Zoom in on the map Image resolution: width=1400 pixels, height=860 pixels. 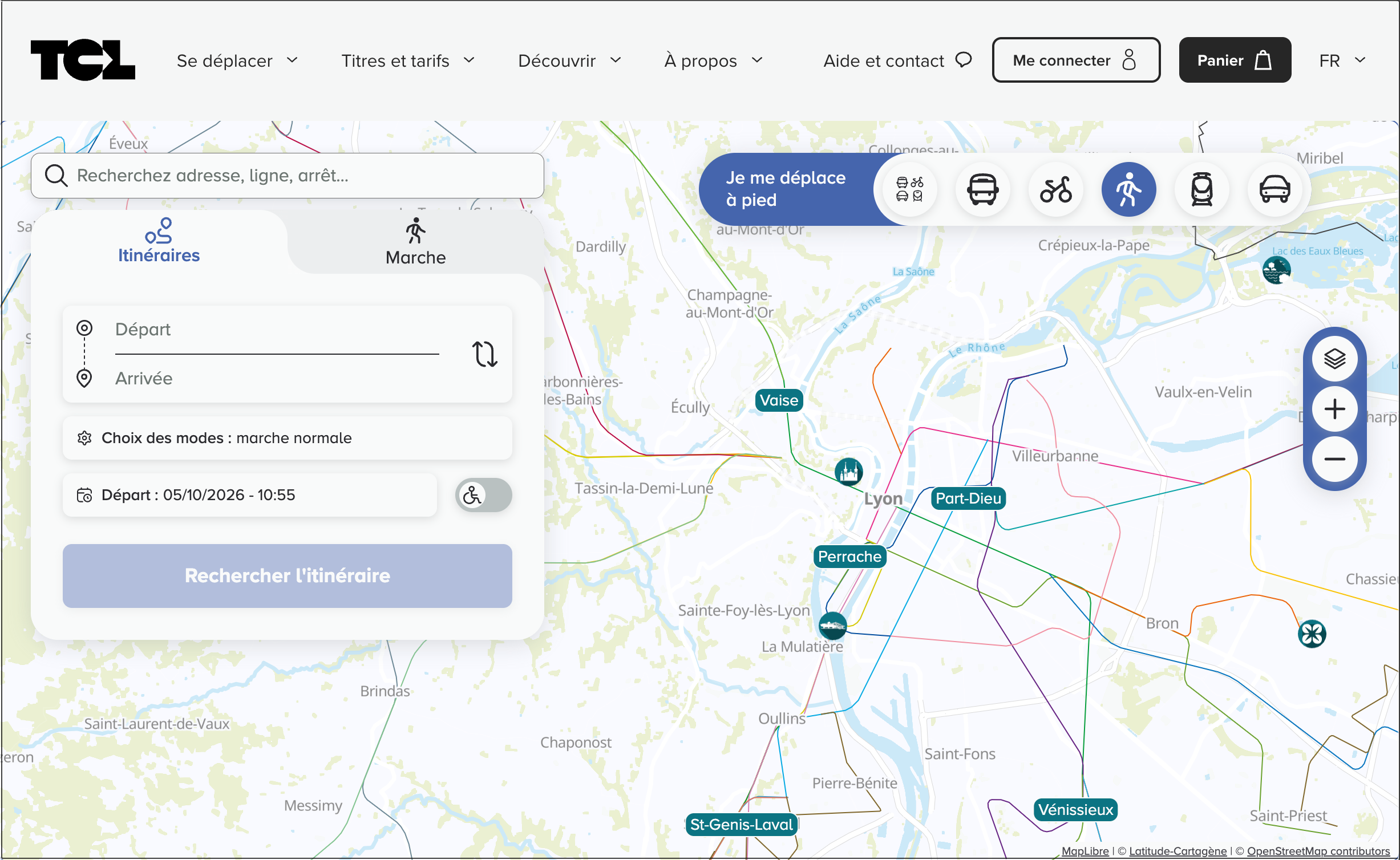click(x=1335, y=409)
